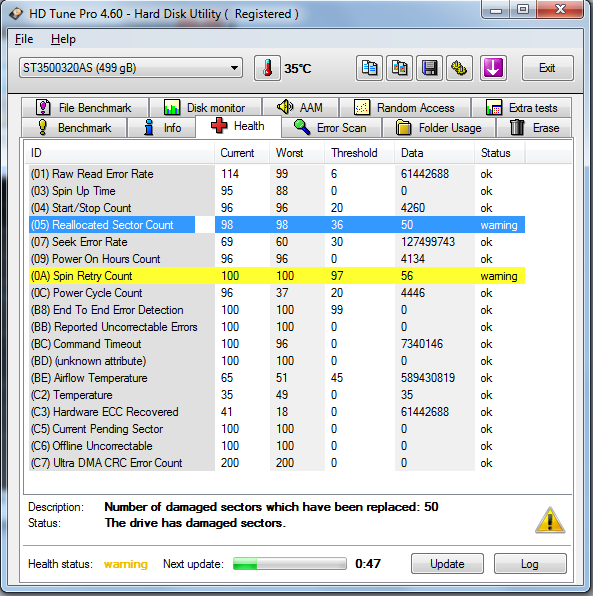Sort by the ID column header
Viewport: 593px width, 596px height.
[119, 153]
